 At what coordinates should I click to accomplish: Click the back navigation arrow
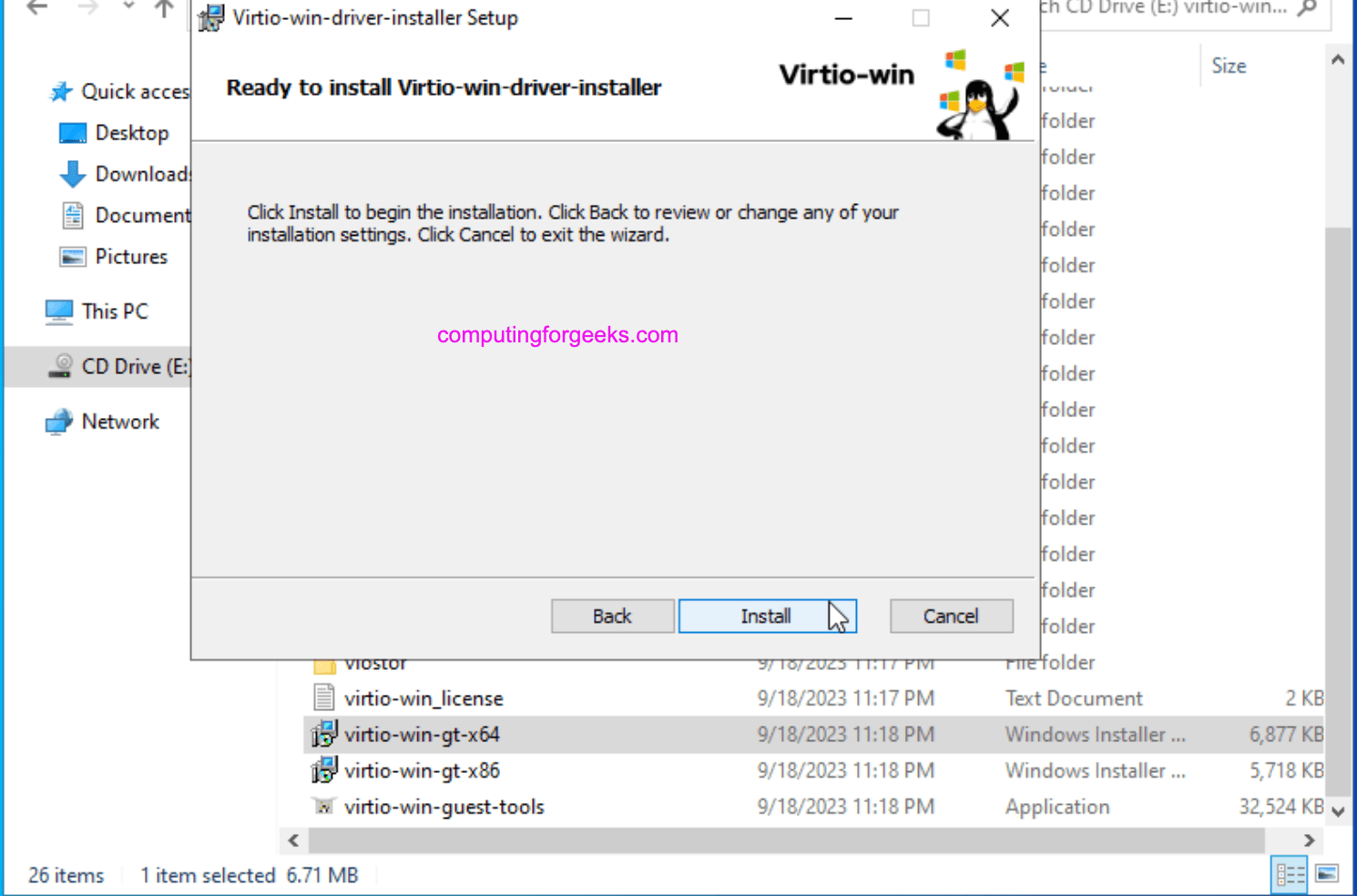pos(36,9)
